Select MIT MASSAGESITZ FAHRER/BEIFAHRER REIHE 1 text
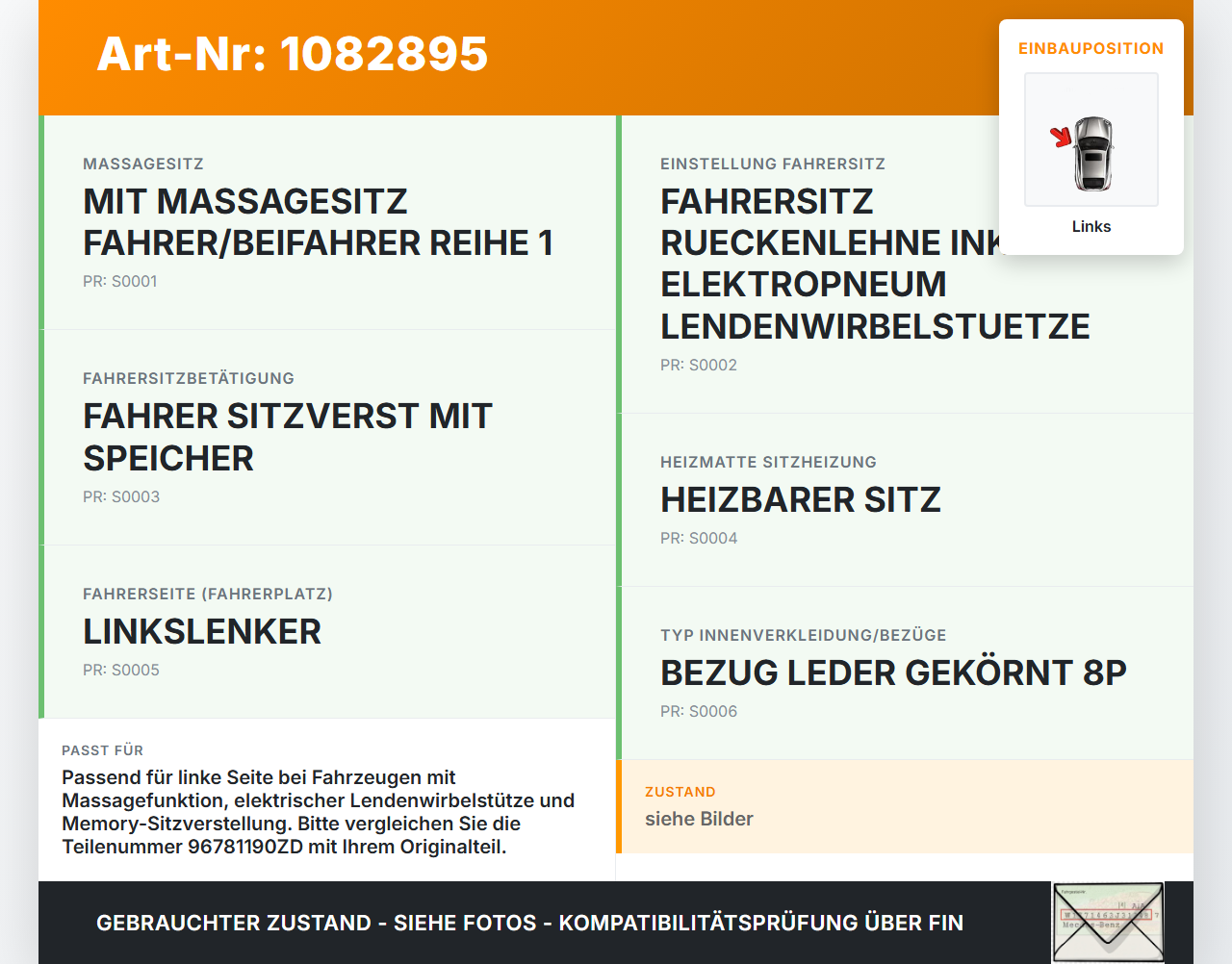The image size is (1232, 964). pyautogui.click(x=319, y=222)
